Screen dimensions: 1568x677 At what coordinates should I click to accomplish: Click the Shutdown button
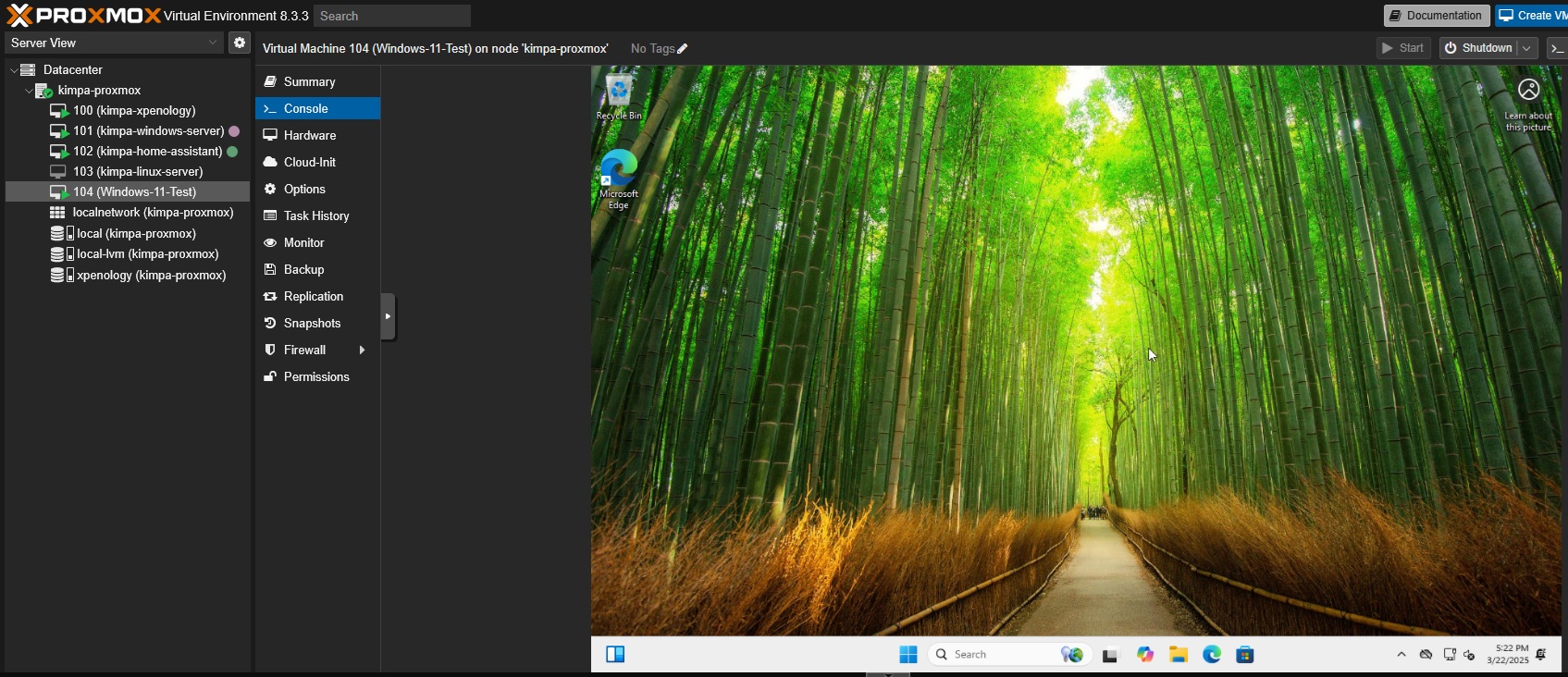[x=1478, y=48]
